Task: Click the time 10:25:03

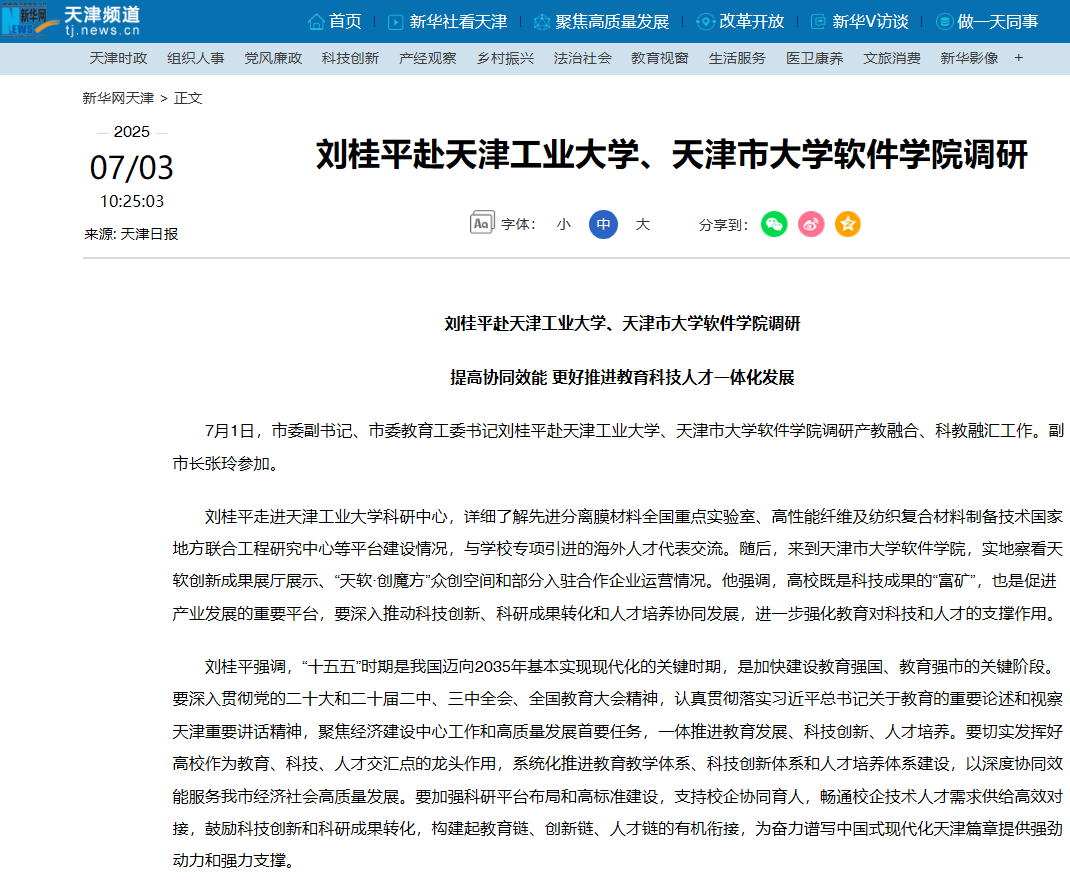Action: (132, 201)
